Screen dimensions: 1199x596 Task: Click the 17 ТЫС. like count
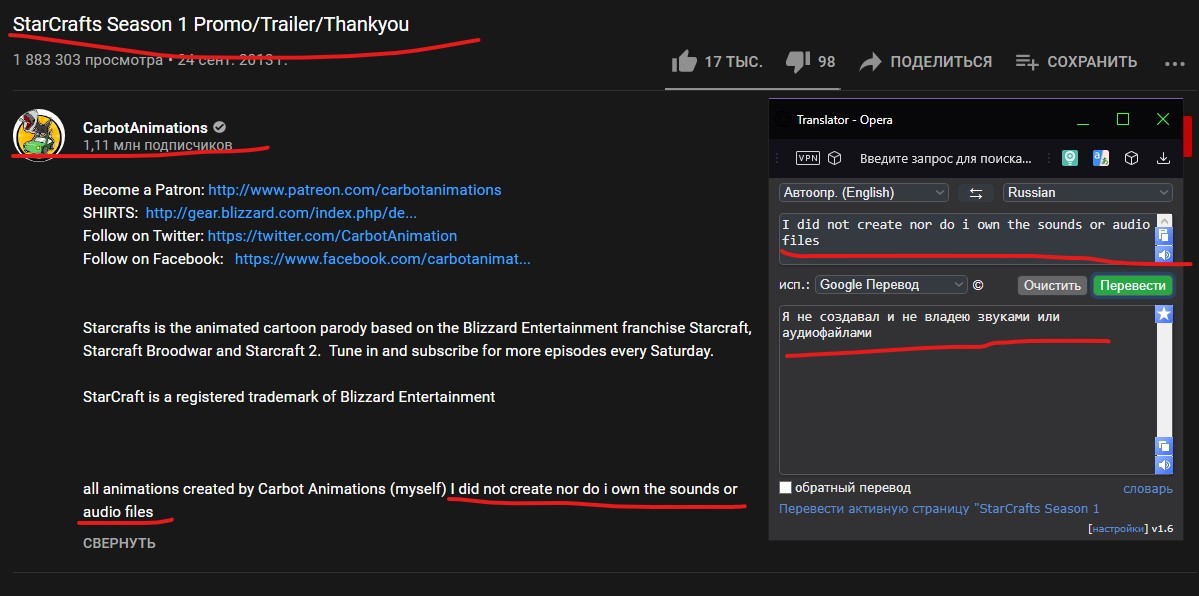[733, 62]
